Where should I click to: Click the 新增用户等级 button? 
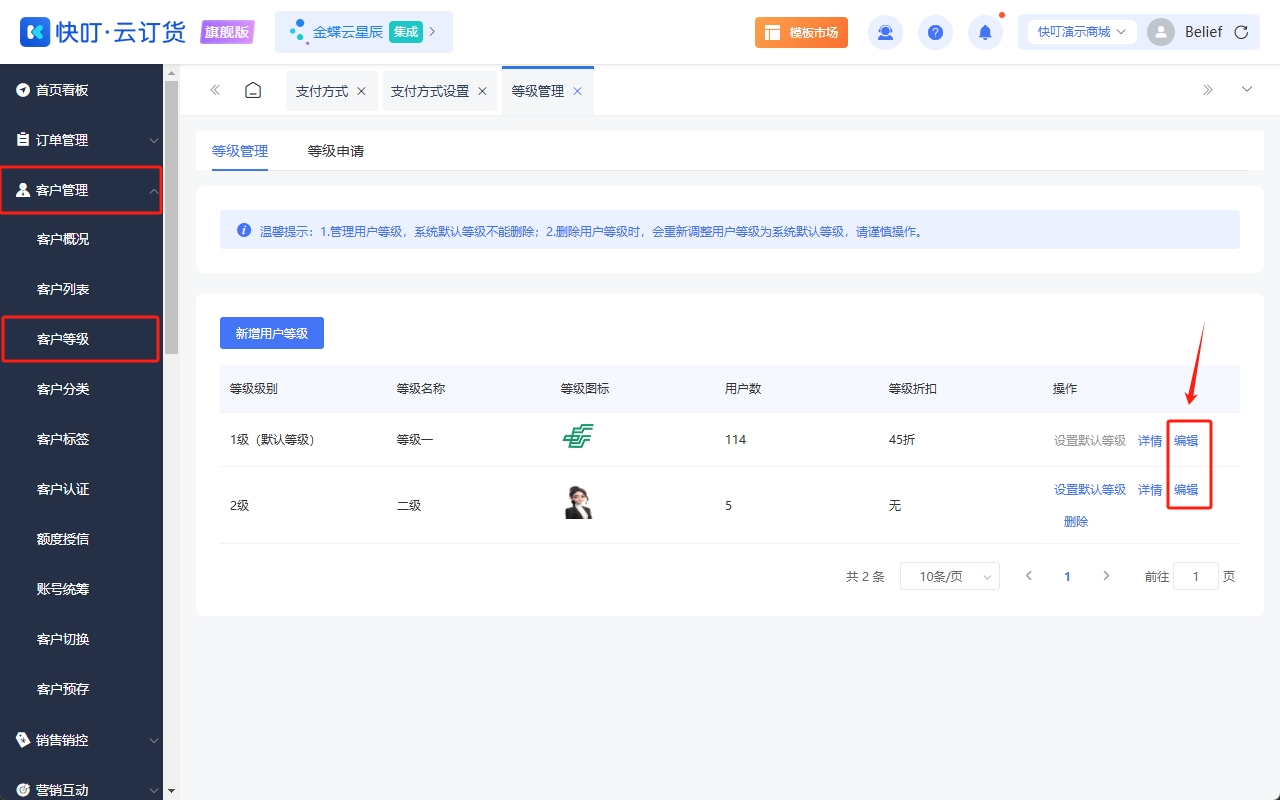coord(272,333)
